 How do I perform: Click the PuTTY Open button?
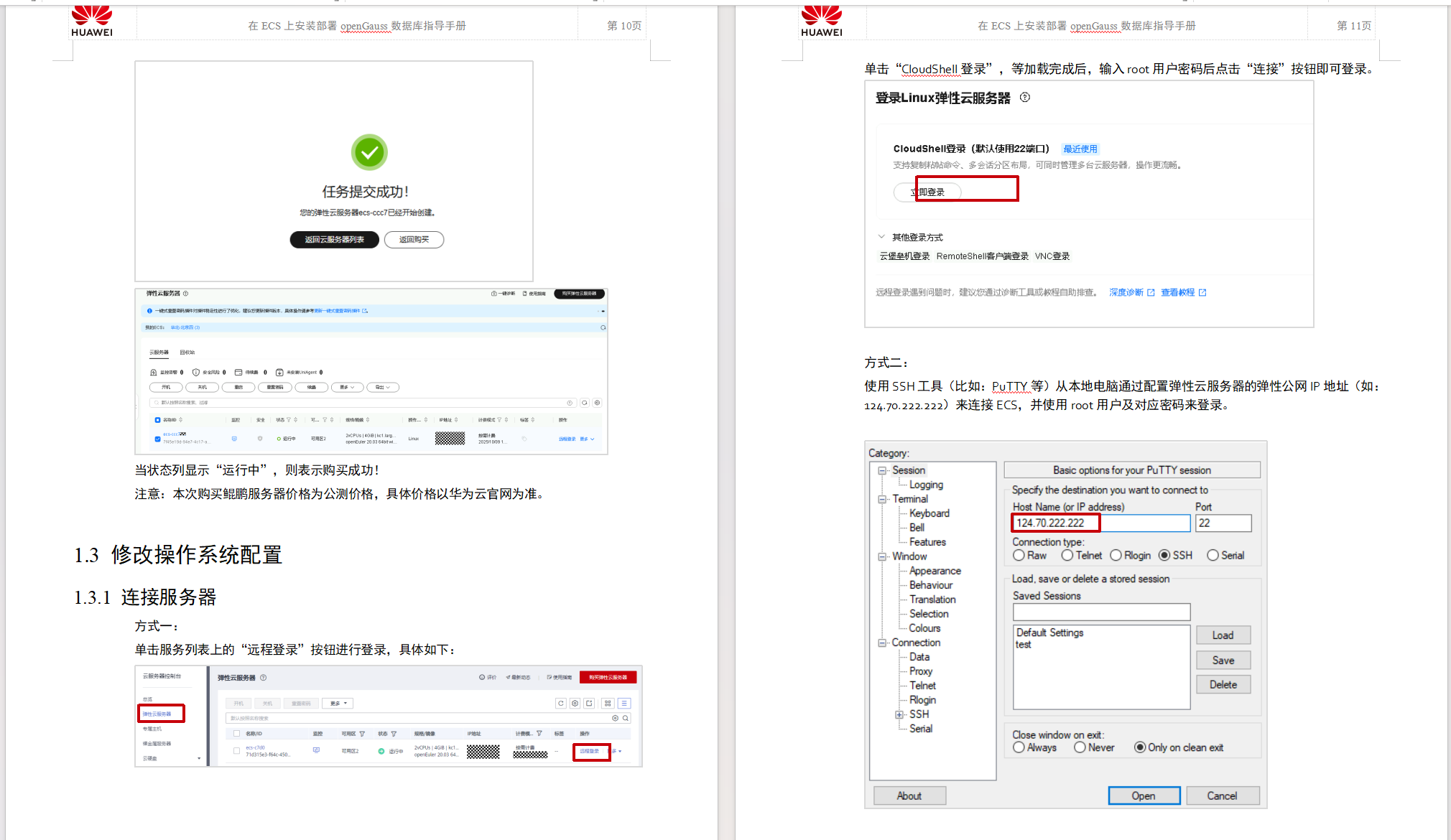pyautogui.click(x=1144, y=795)
